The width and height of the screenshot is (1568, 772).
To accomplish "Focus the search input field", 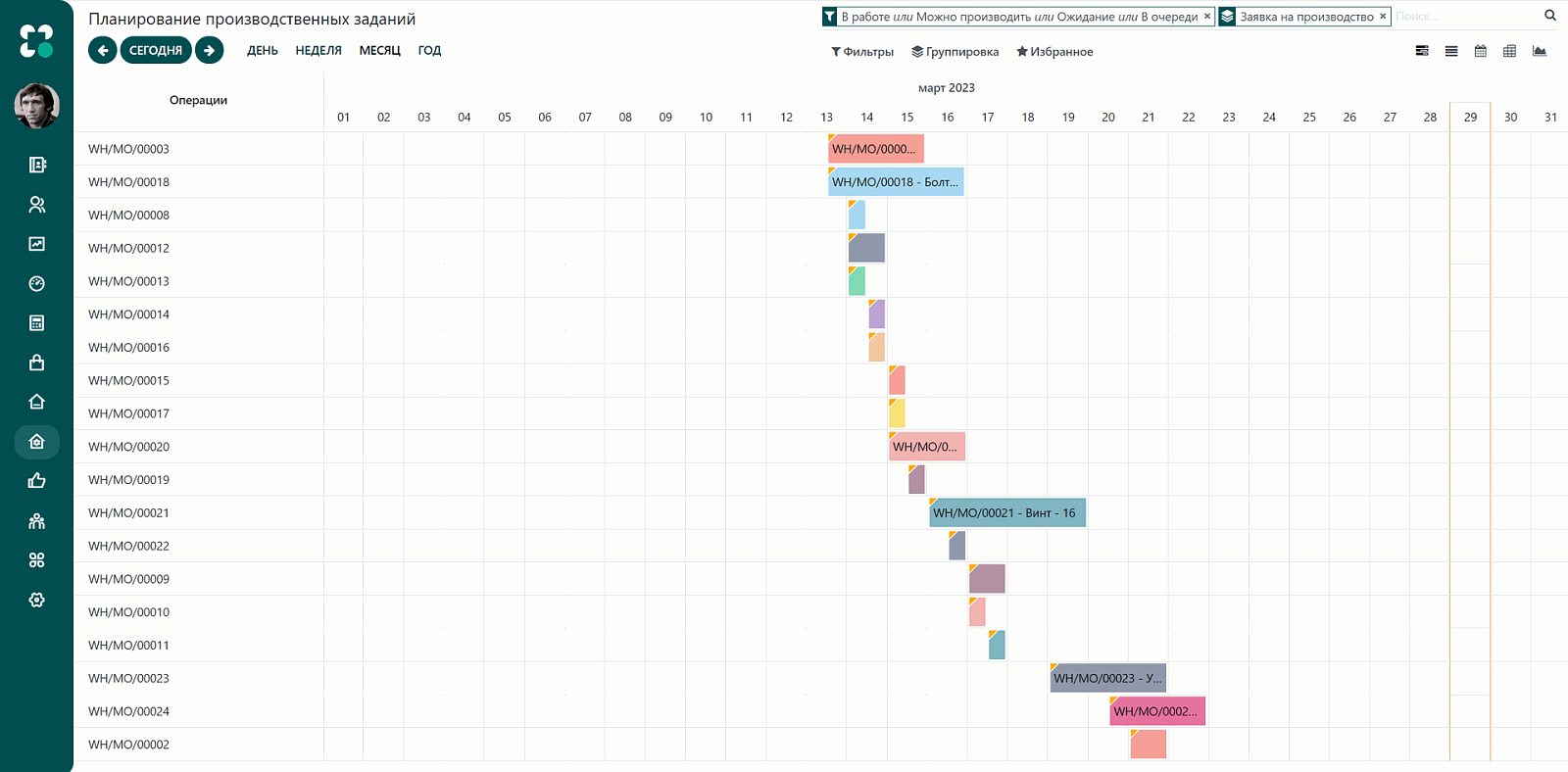I will point(1465,17).
